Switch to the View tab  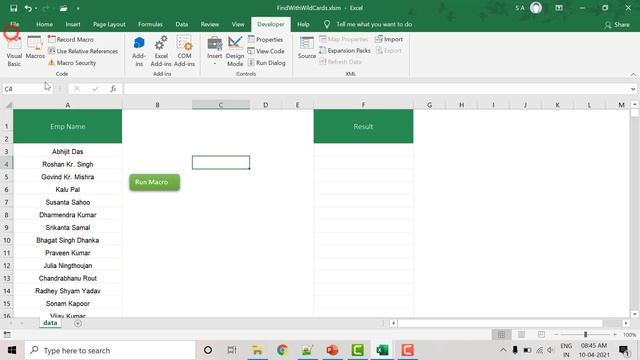click(238, 24)
